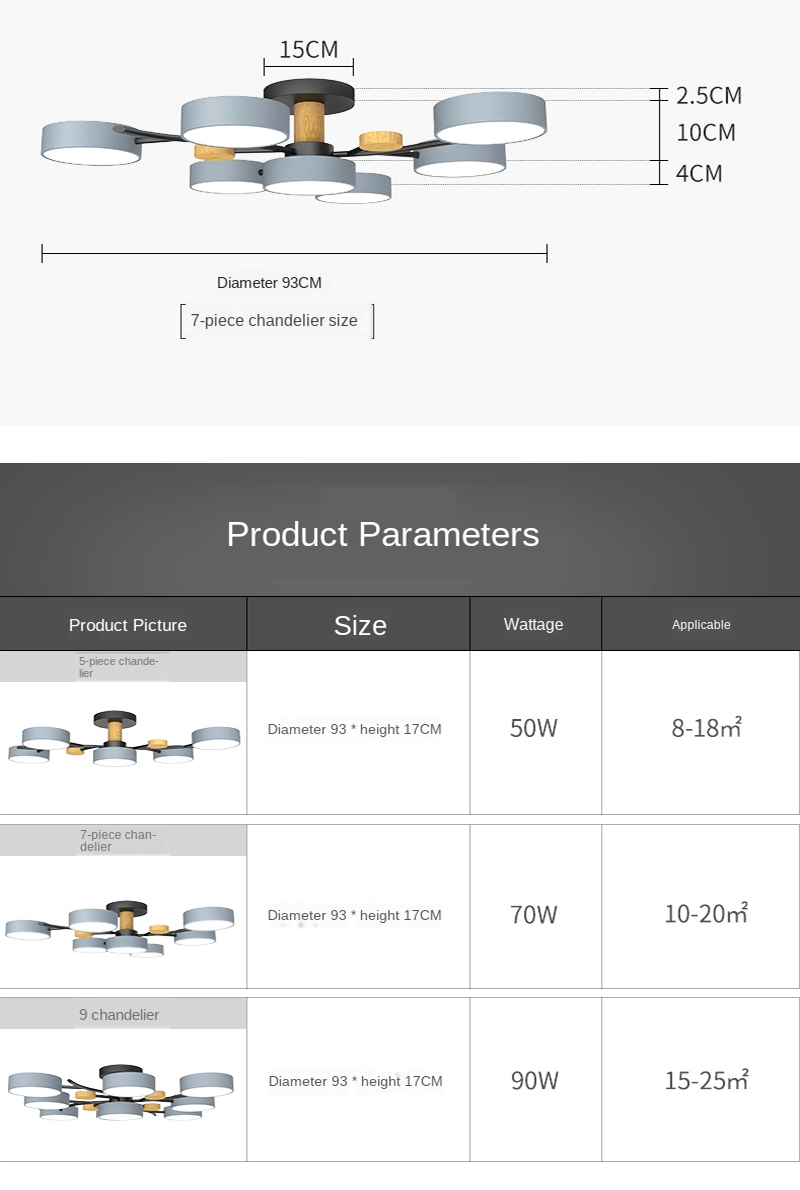
Task: Click the 15-25m² applicable area cell
Action: tap(706, 1080)
